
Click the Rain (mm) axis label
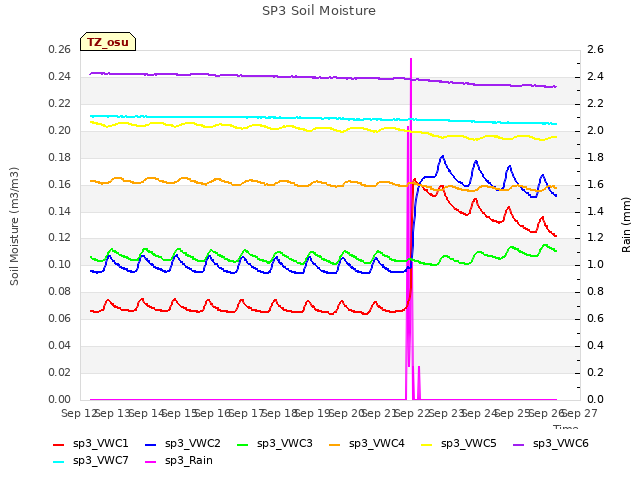pos(626,225)
